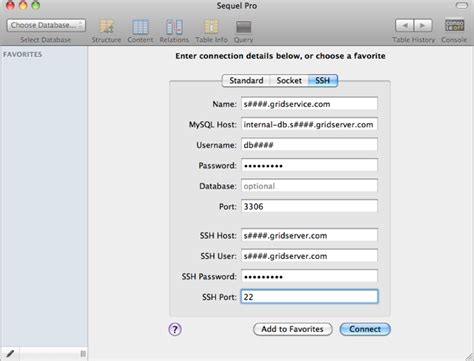
Task: Open the Choose Database dropdown
Action: 46,25
